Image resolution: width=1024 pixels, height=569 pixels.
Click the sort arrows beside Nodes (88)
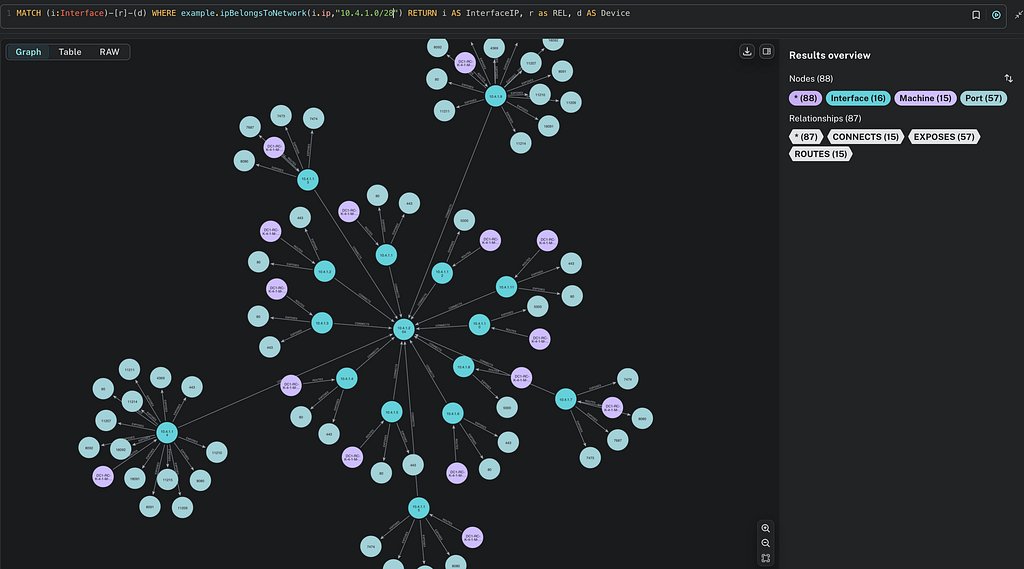tap(1008, 78)
